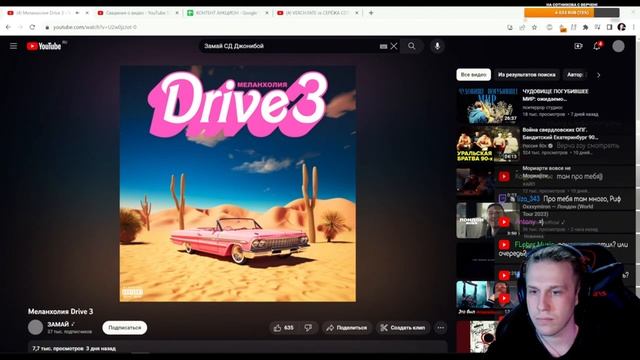Click the orange donation goal progress bar
Screen dimensions: 640x360
click(571, 13)
